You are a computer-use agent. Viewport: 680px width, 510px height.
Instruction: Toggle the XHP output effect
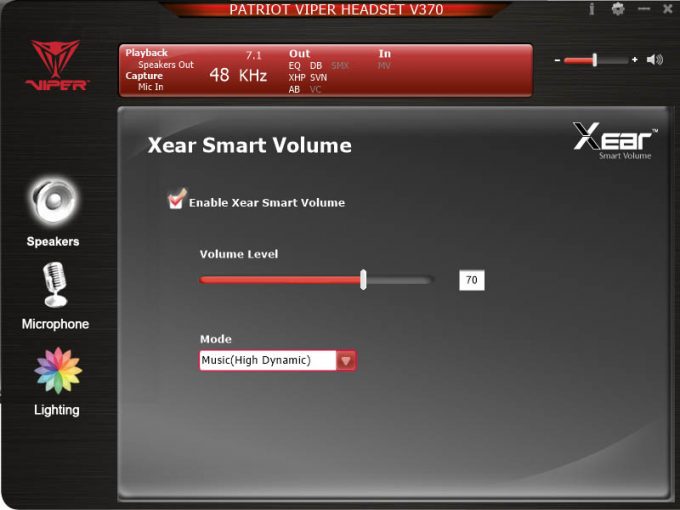tap(297, 78)
